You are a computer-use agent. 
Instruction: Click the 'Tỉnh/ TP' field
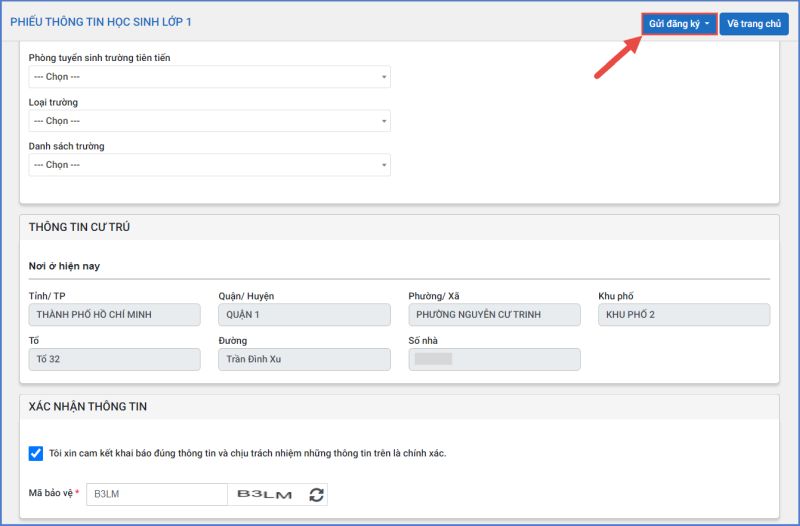click(114, 315)
